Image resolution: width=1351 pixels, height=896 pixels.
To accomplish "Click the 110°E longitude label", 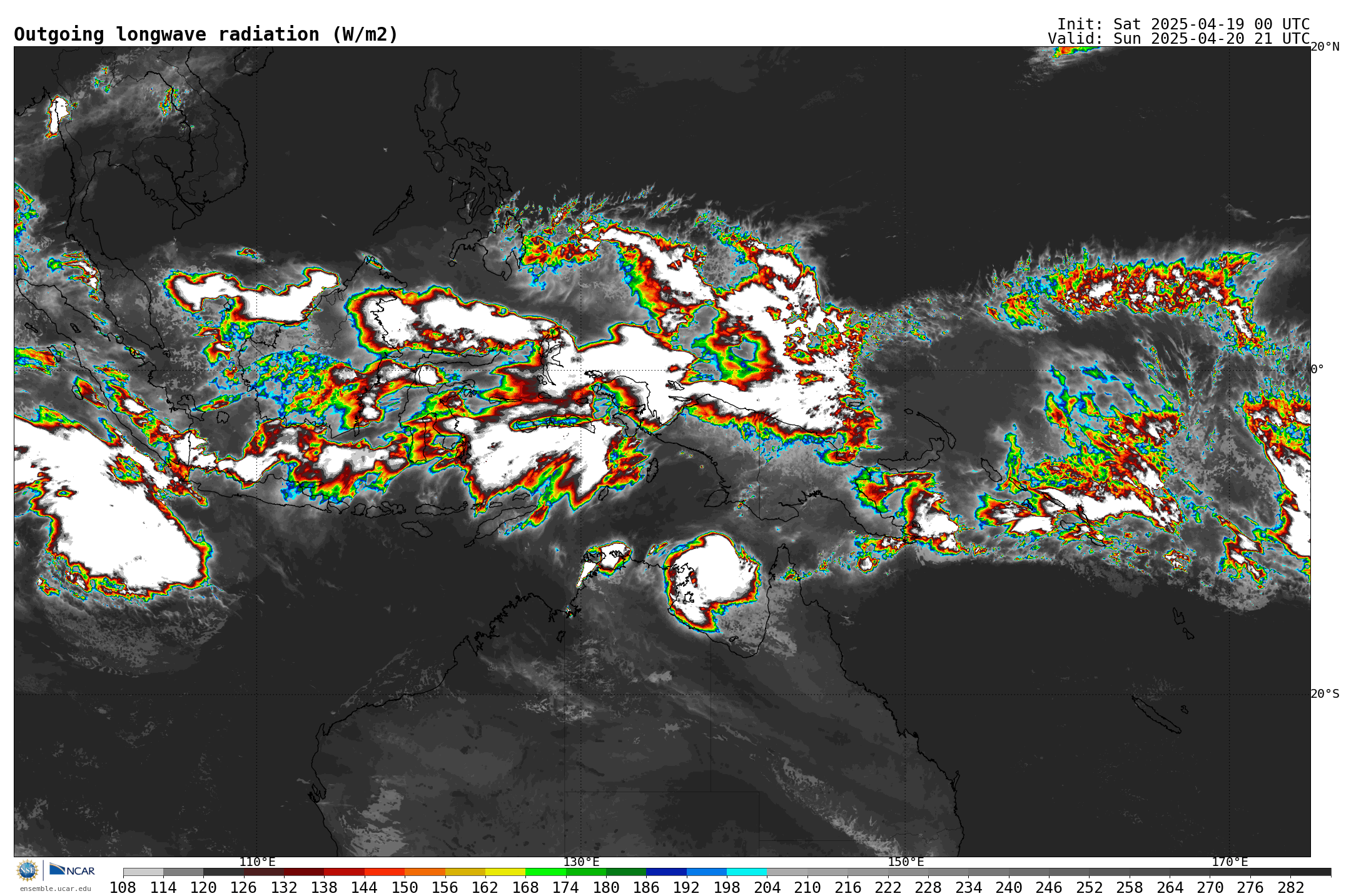I will click(257, 862).
